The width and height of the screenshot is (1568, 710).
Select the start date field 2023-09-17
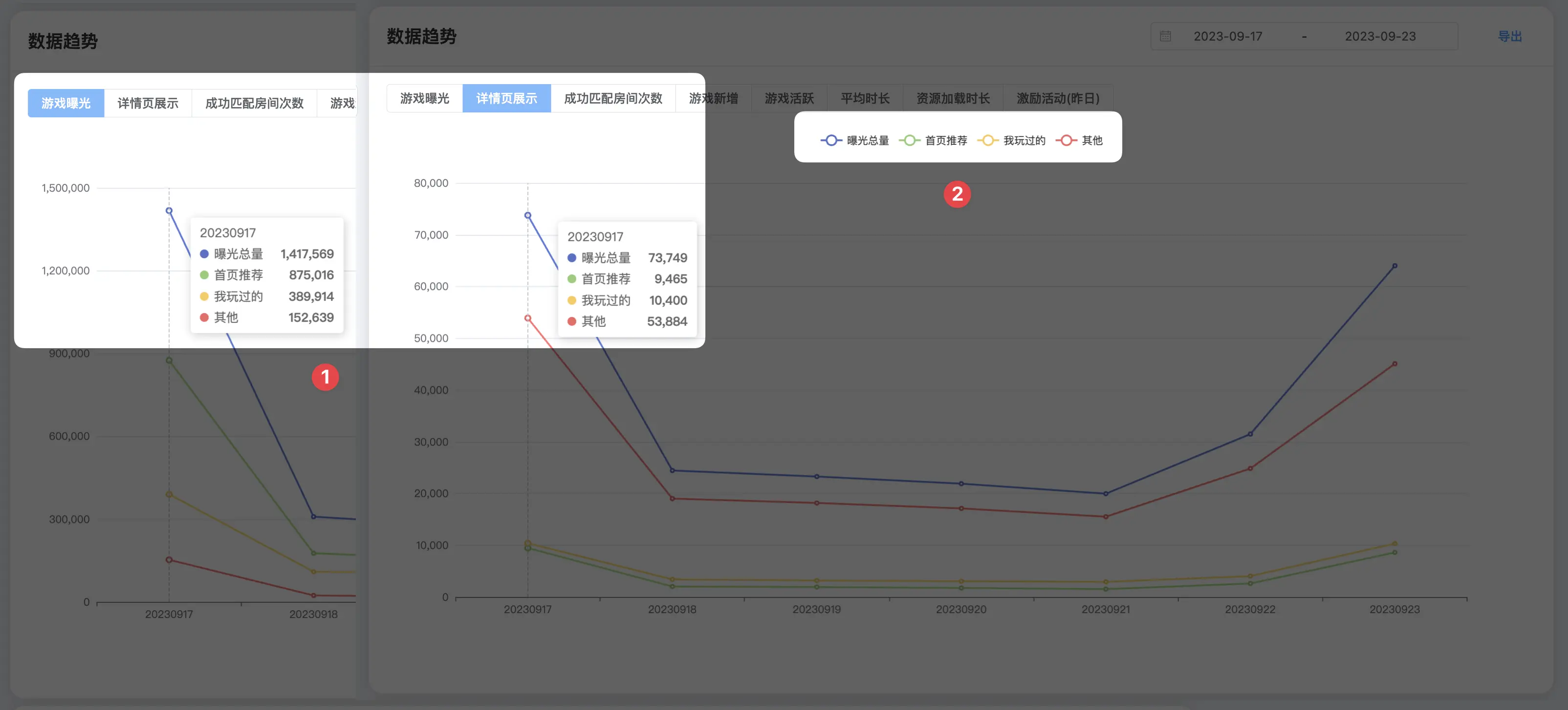pyautogui.click(x=1228, y=37)
